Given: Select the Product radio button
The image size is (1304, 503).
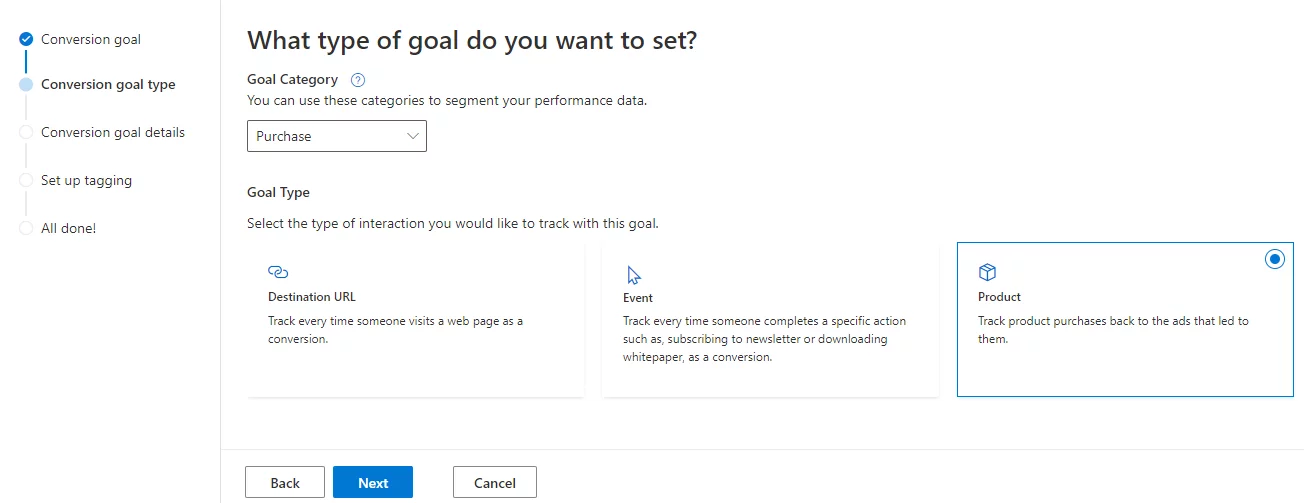Looking at the screenshot, I should click(1274, 259).
